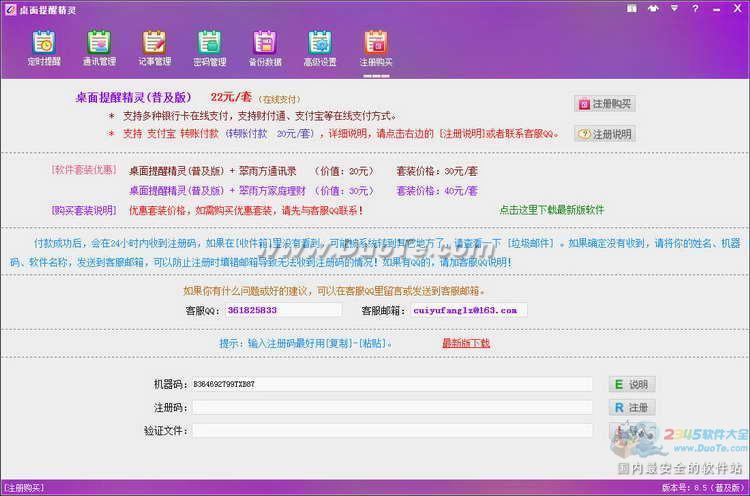750x496 pixels.
Task: Open the 高级设置 advanced settings
Action: point(320,48)
